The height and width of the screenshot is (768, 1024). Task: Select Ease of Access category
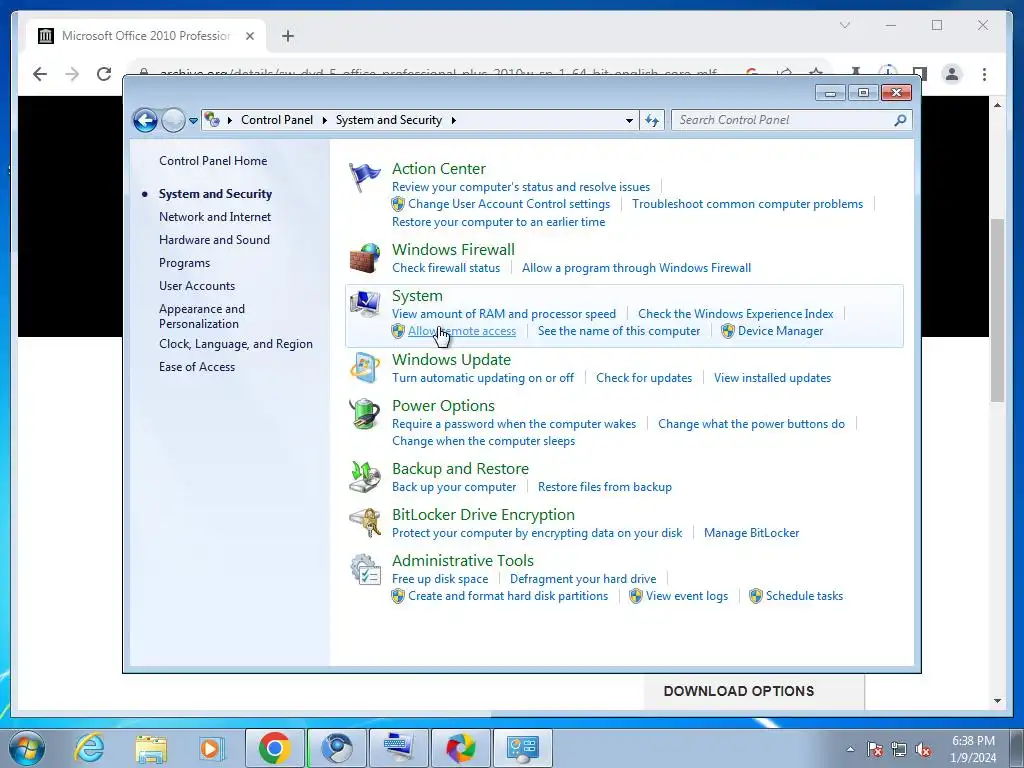tap(197, 367)
